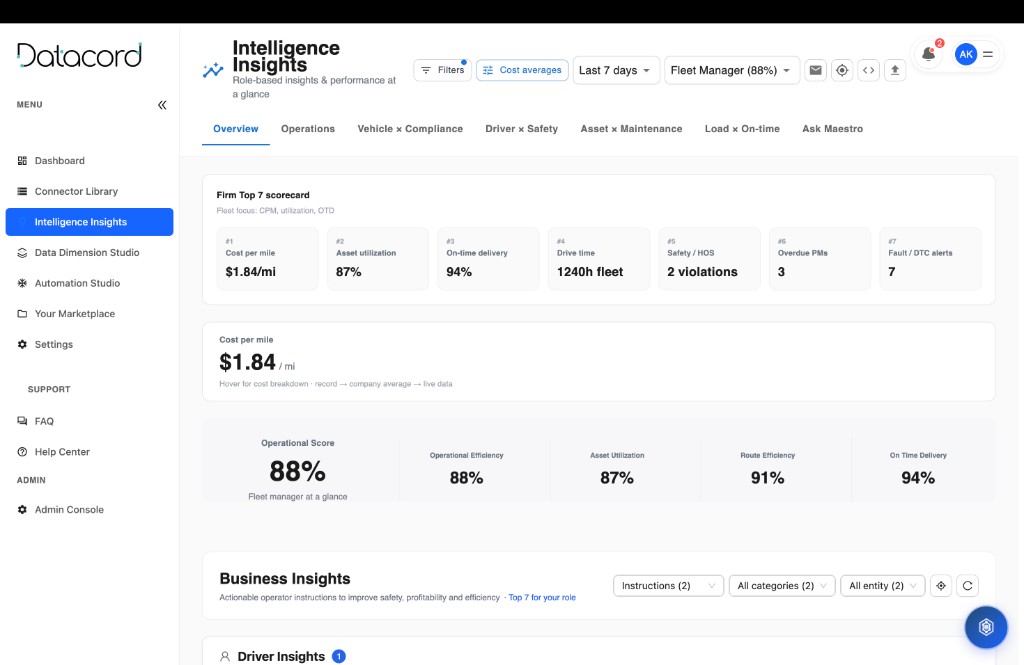1024x665 pixels.
Task: Click the Route Efficiency 91% value
Action: point(767,478)
